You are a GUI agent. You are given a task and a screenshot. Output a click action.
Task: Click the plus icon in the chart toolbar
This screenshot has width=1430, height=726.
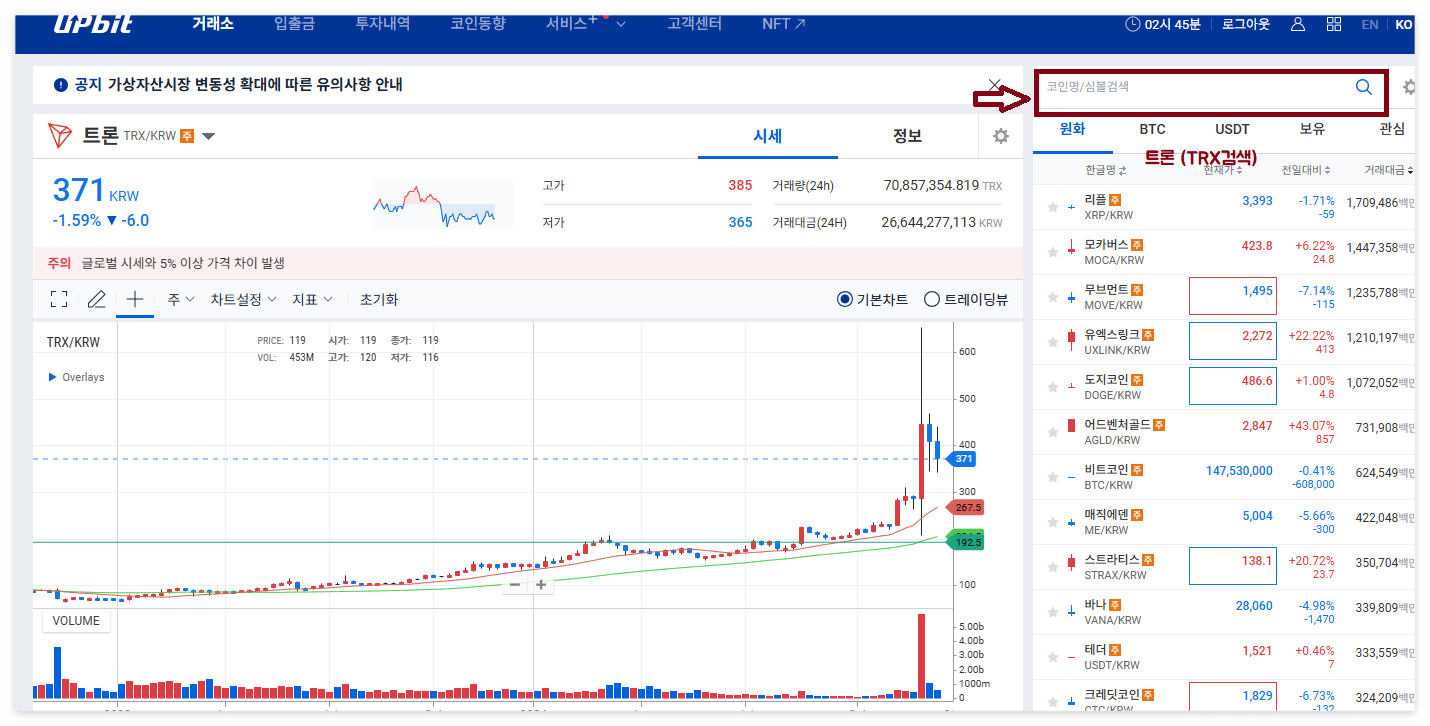coord(134,299)
